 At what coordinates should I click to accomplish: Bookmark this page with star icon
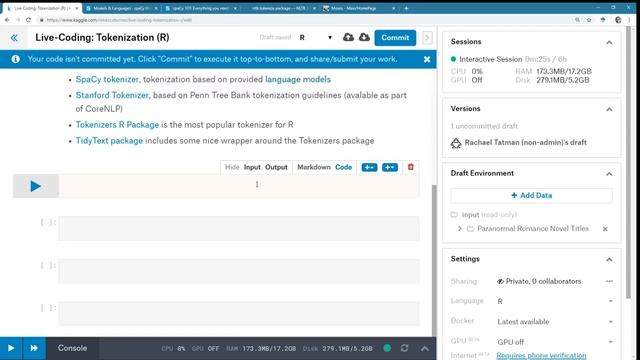click(589, 20)
